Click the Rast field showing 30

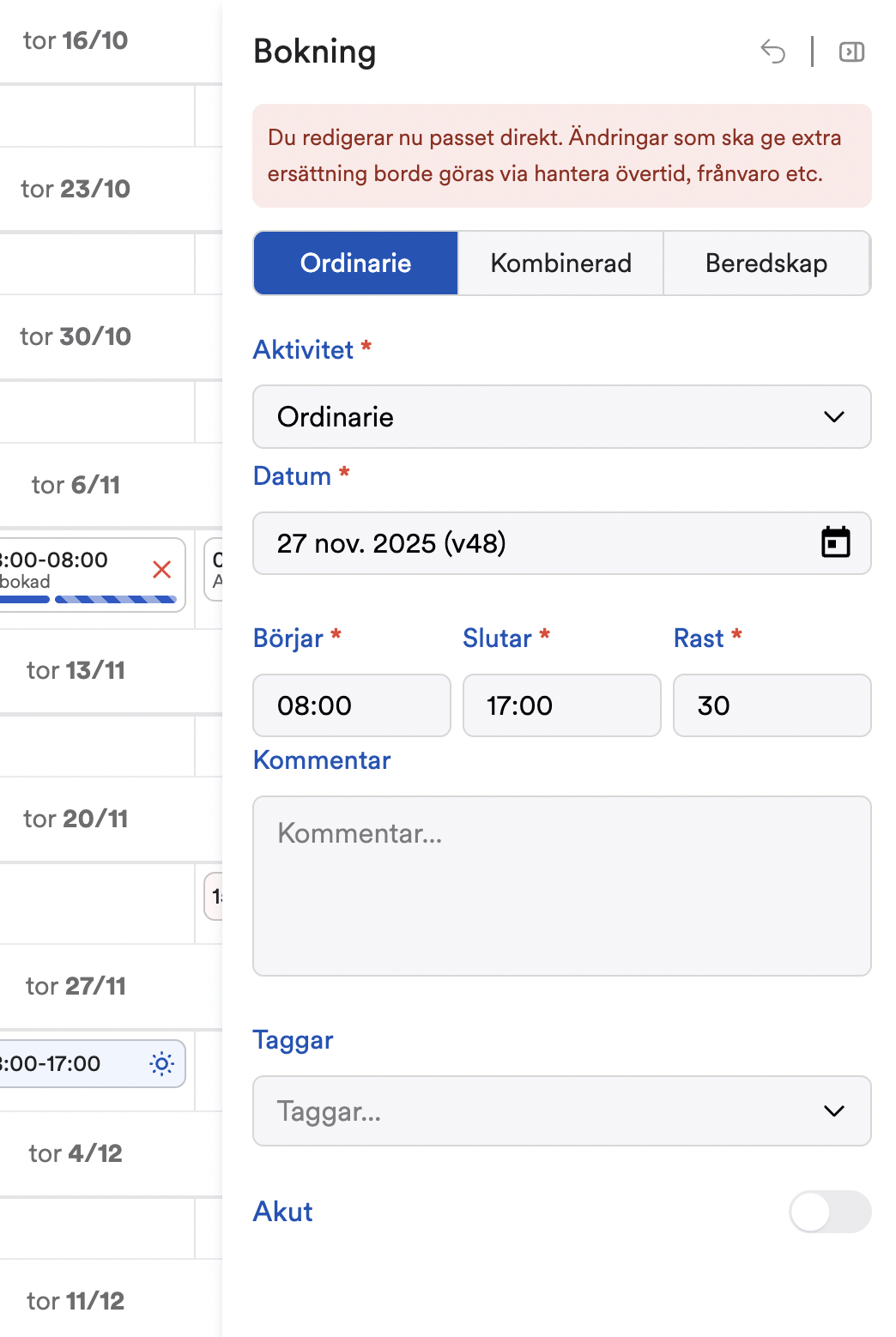click(x=772, y=705)
